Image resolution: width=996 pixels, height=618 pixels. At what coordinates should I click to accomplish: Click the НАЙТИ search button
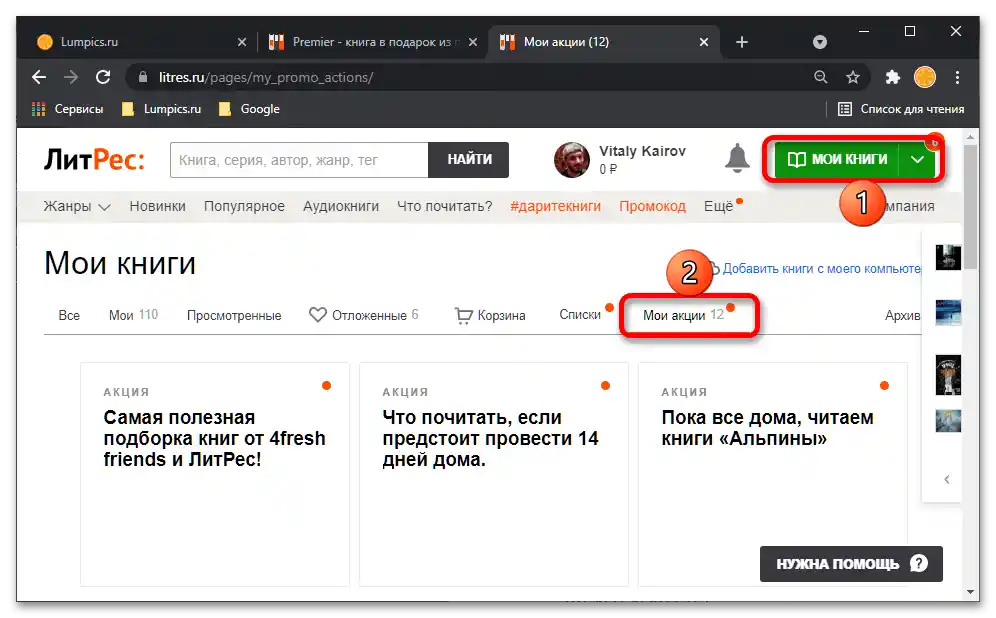coord(469,160)
